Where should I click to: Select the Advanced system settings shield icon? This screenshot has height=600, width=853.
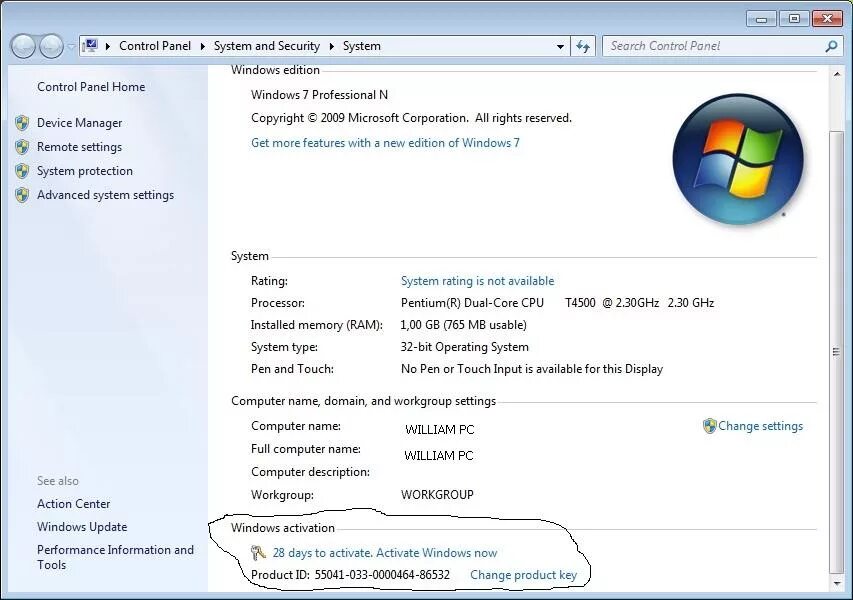tap(22, 194)
